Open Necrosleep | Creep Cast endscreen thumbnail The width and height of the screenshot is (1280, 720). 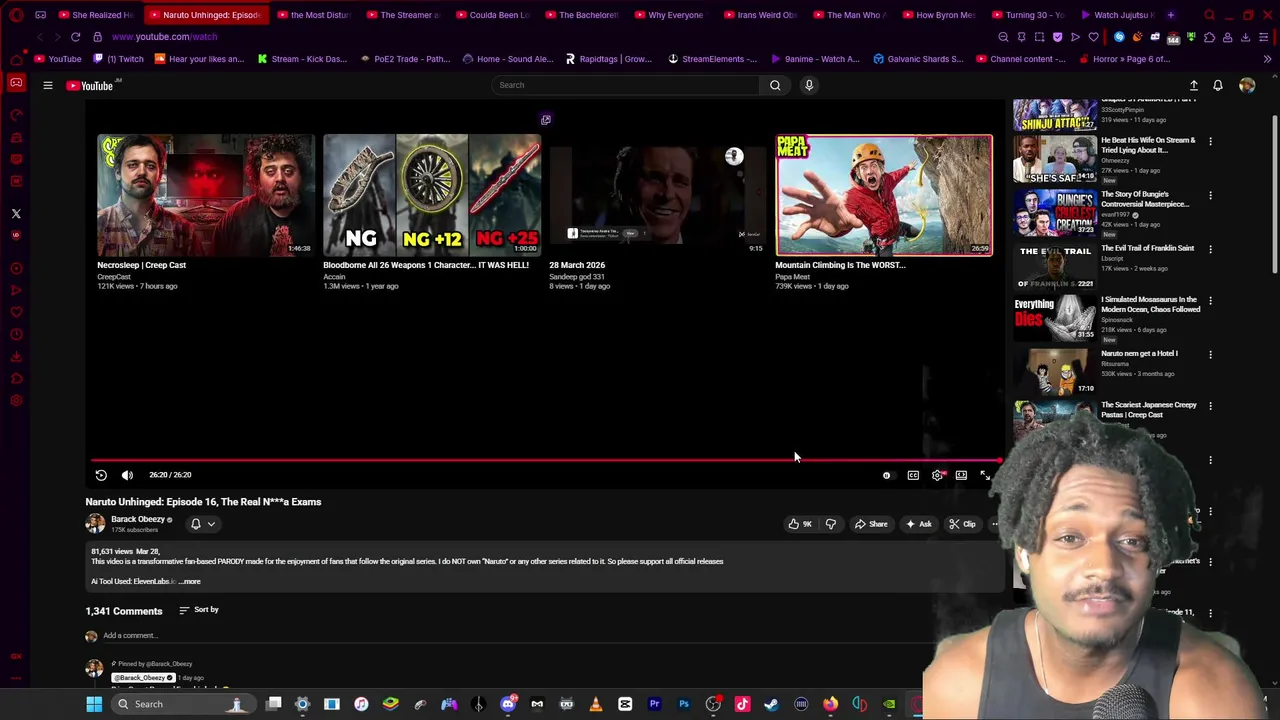click(x=205, y=195)
